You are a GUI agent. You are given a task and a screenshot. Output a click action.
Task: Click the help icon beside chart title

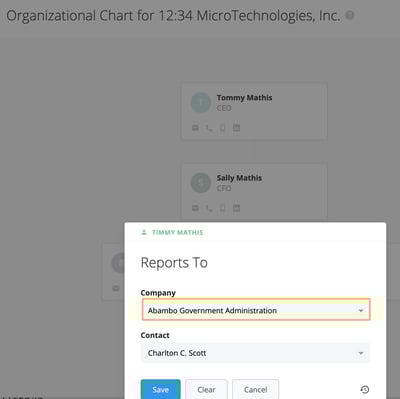350,15
